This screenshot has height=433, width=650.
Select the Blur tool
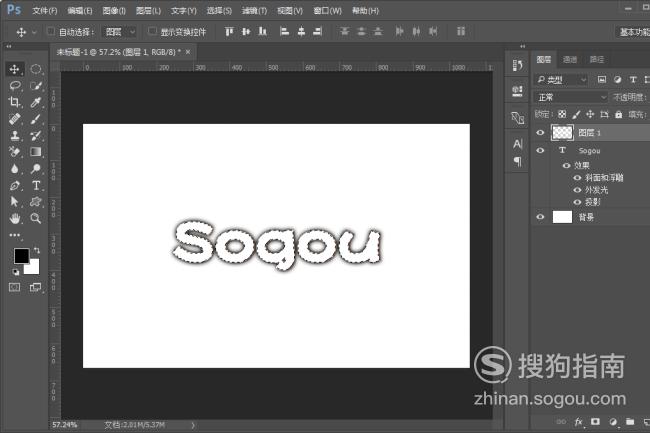pos(15,169)
